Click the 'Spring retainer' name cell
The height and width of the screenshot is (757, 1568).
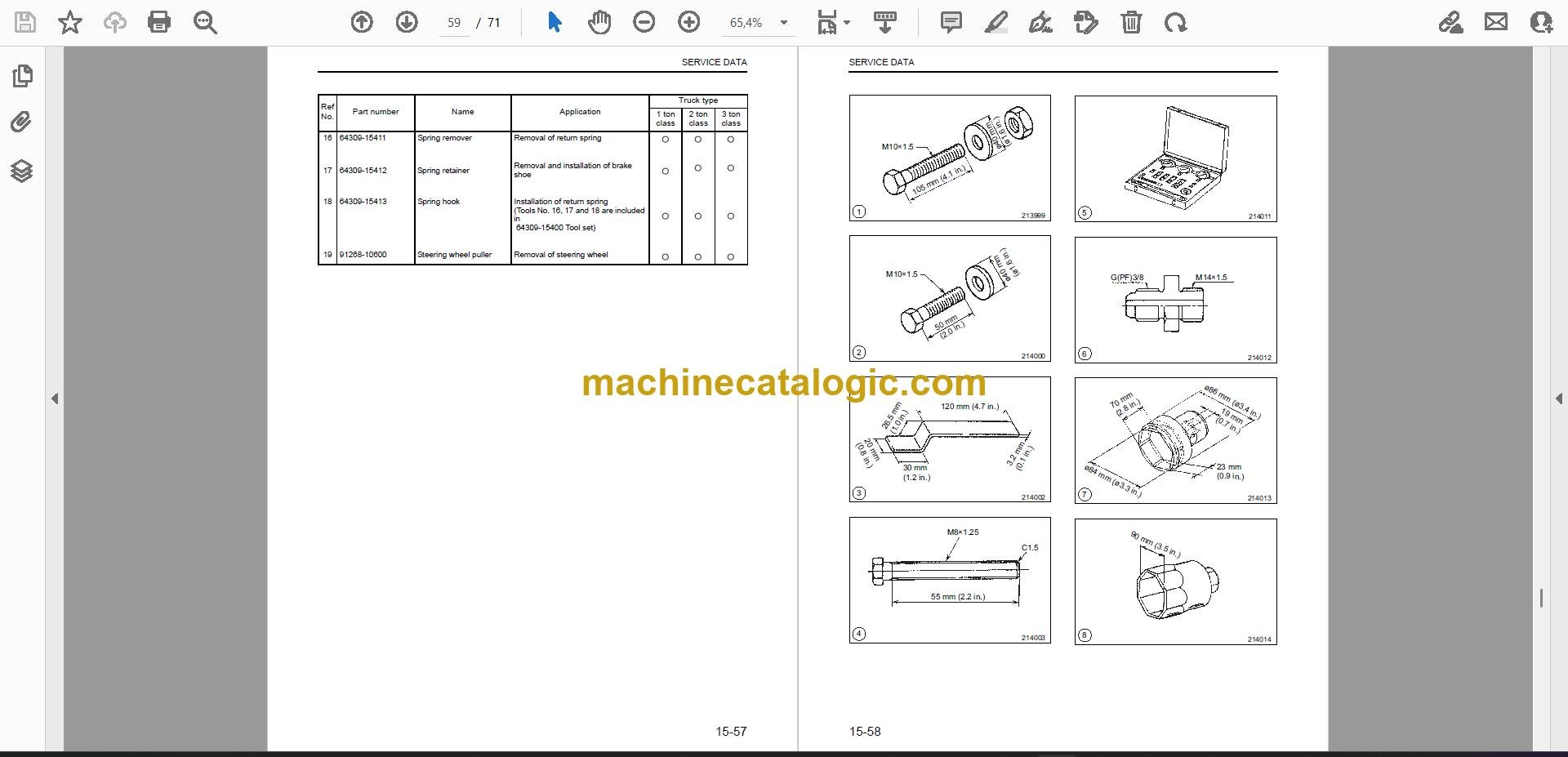coord(443,171)
